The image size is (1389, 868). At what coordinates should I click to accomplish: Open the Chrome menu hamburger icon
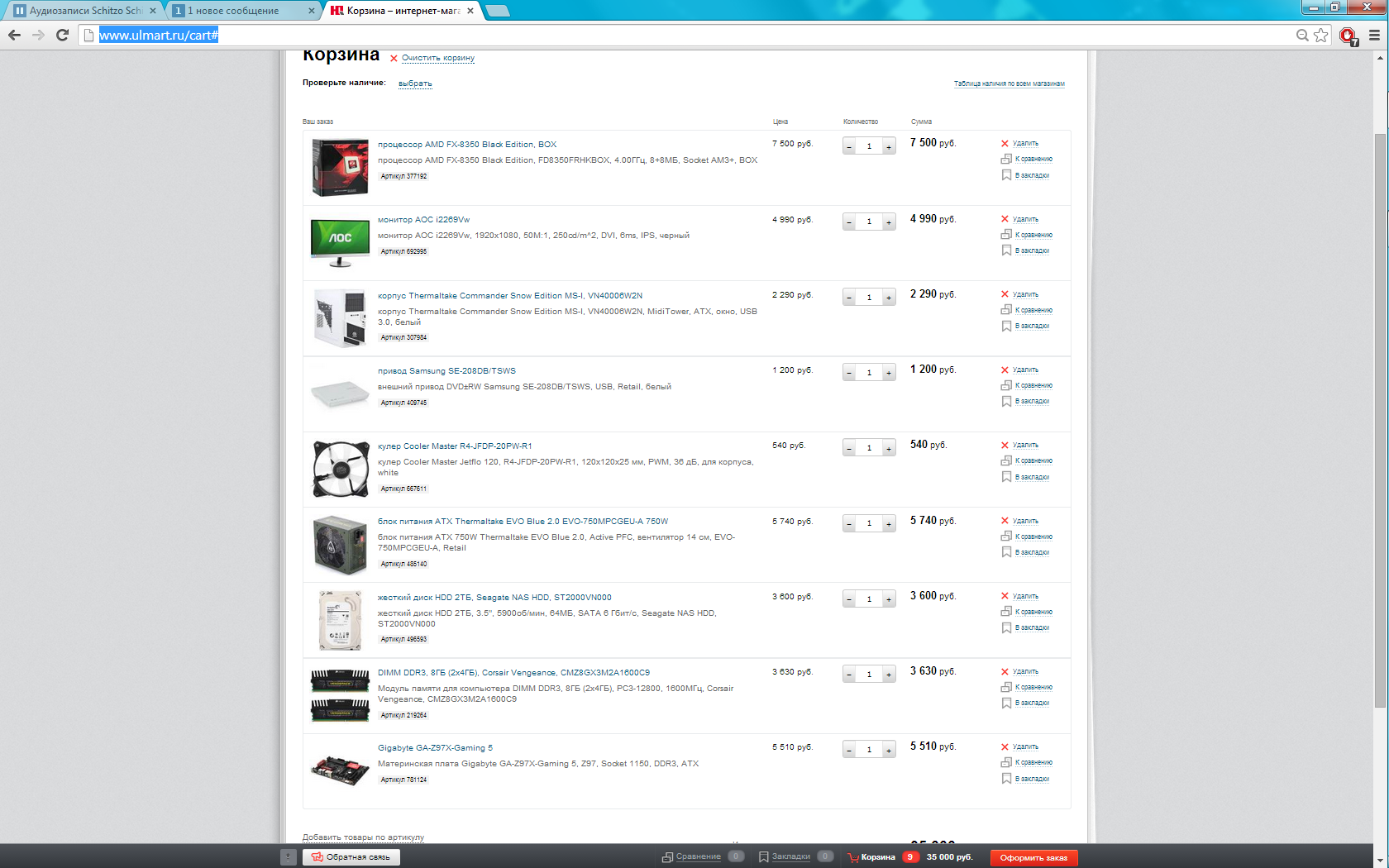(x=1374, y=35)
